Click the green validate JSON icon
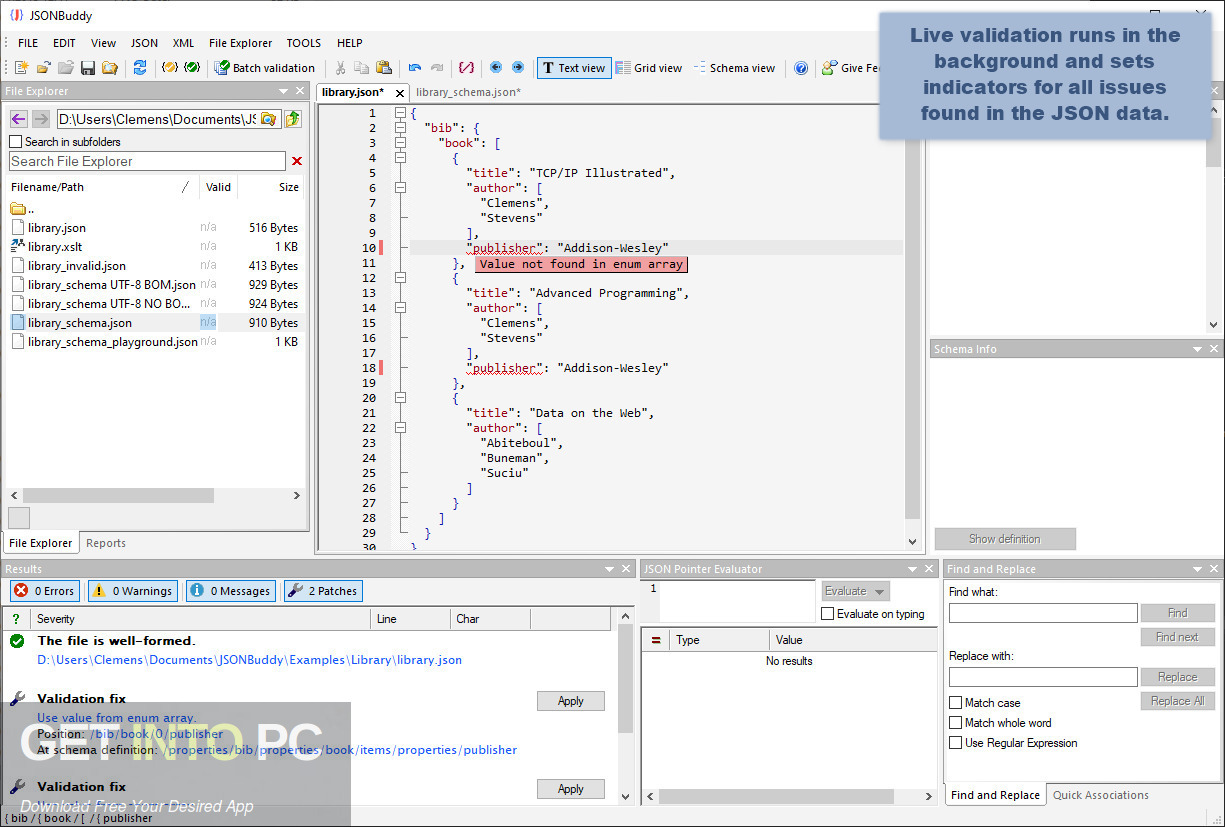 pyautogui.click(x=192, y=68)
